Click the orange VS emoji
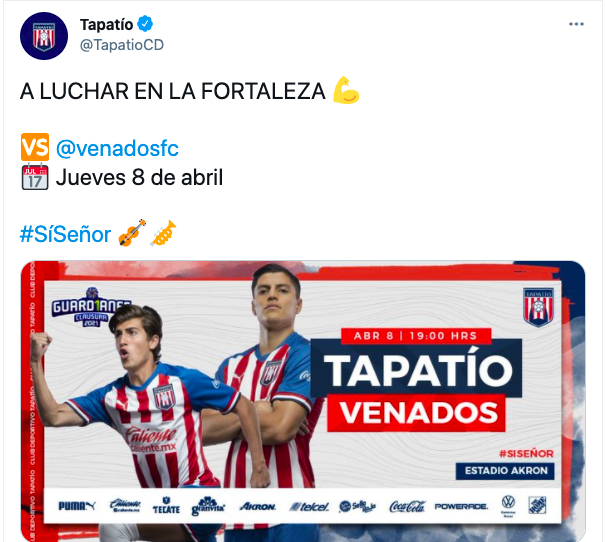606x542 pixels. pos(35,147)
